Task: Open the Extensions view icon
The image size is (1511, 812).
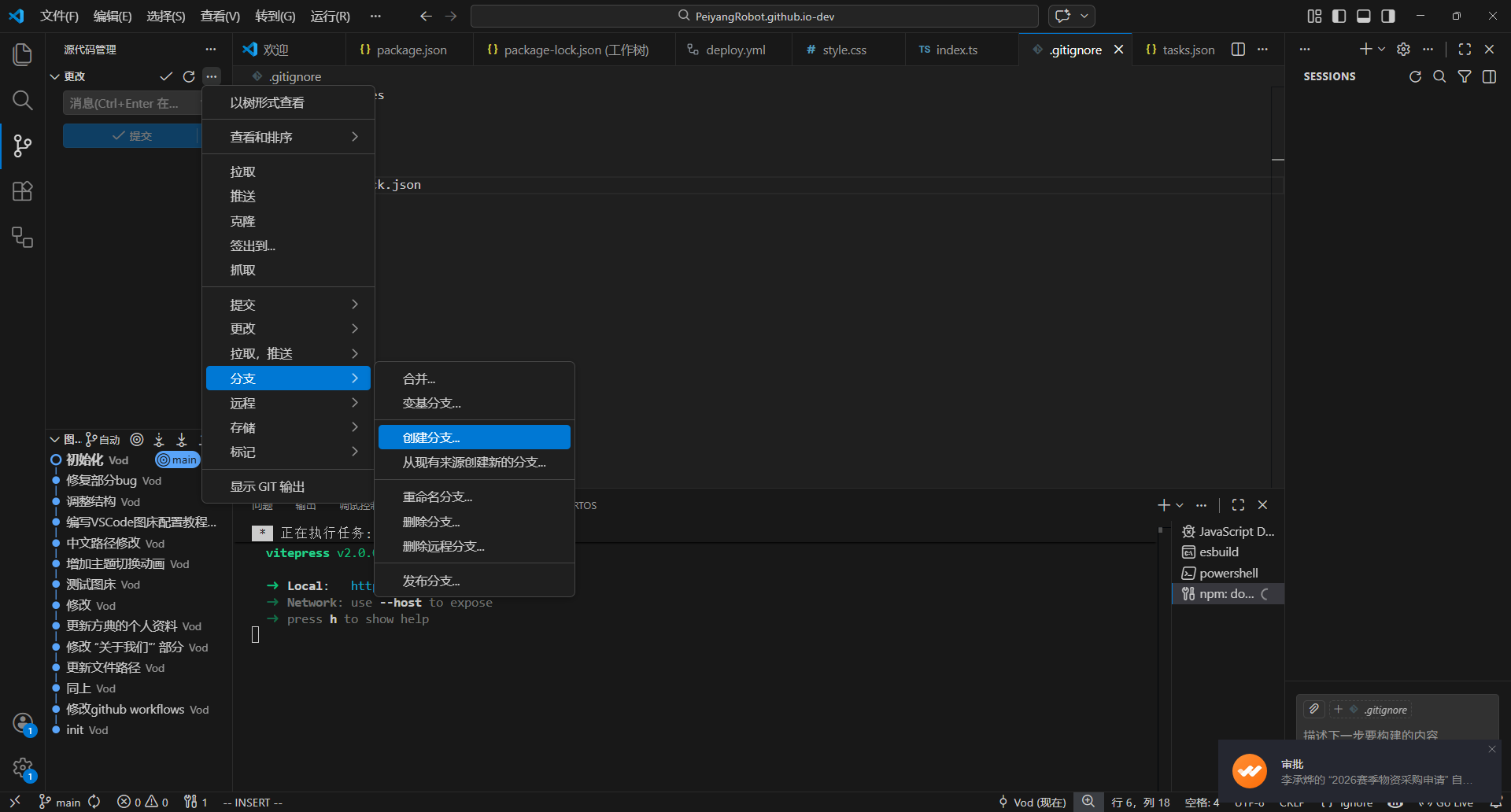Action: pyautogui.click(x=23, y=191)
